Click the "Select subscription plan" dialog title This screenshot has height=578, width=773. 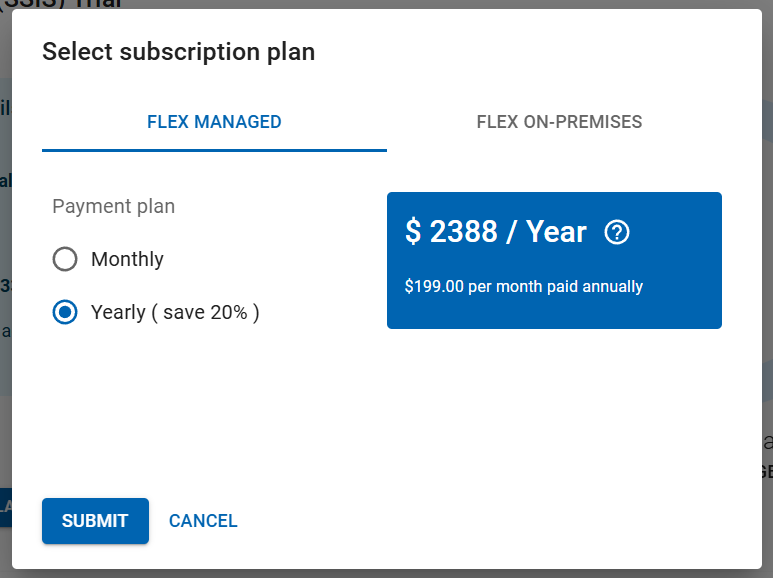click(178, 52)
